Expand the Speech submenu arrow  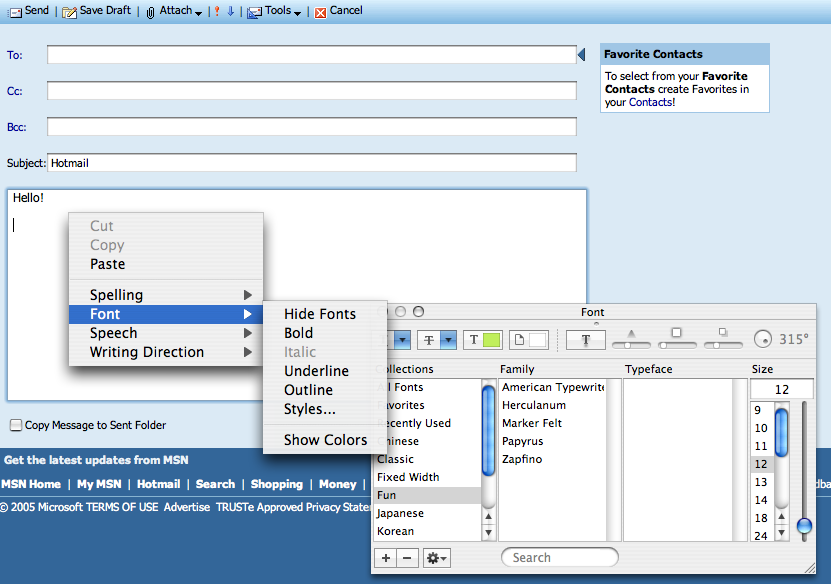tap(247, 333)
